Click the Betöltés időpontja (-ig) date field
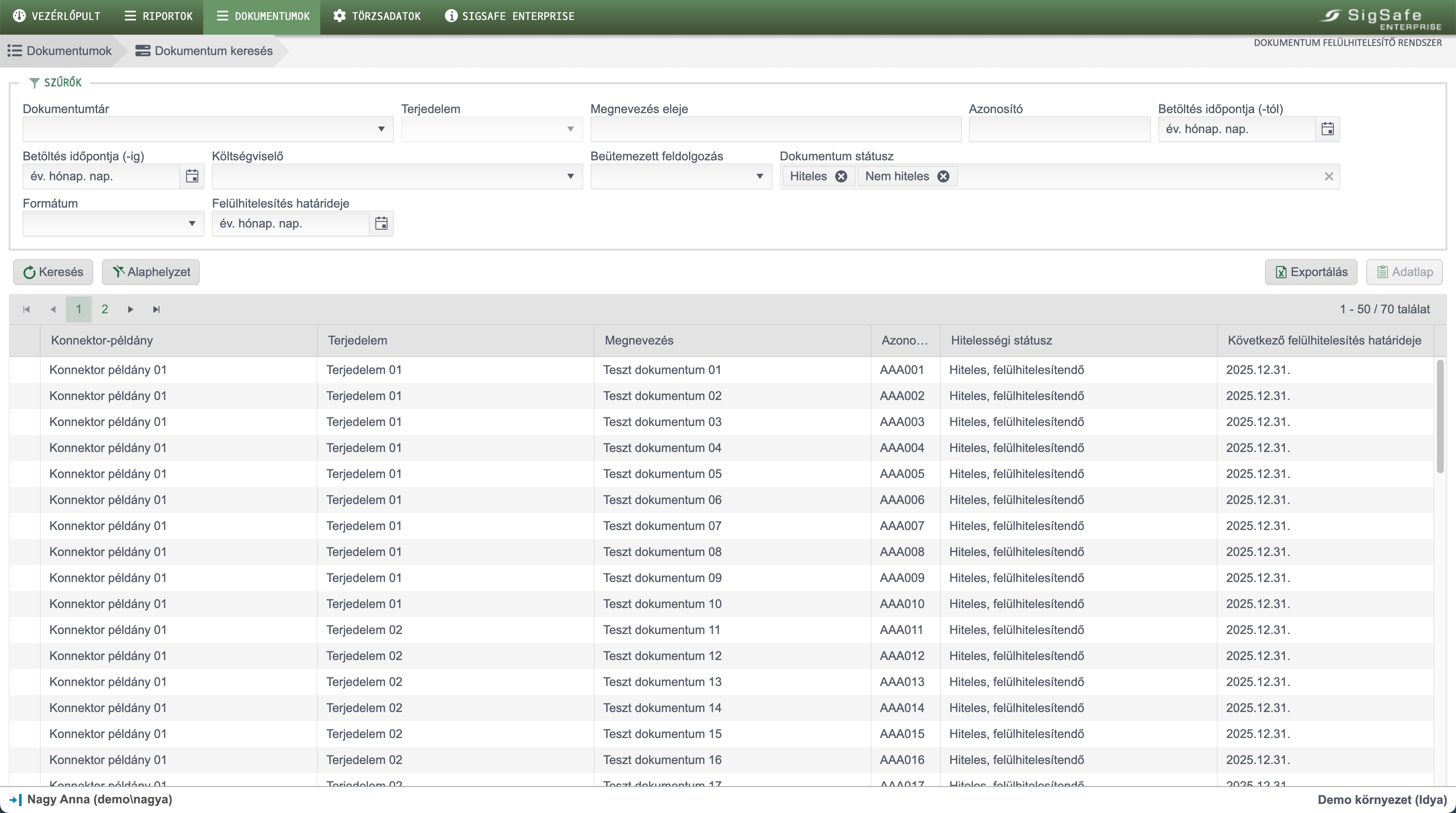 tap(102, 176)
